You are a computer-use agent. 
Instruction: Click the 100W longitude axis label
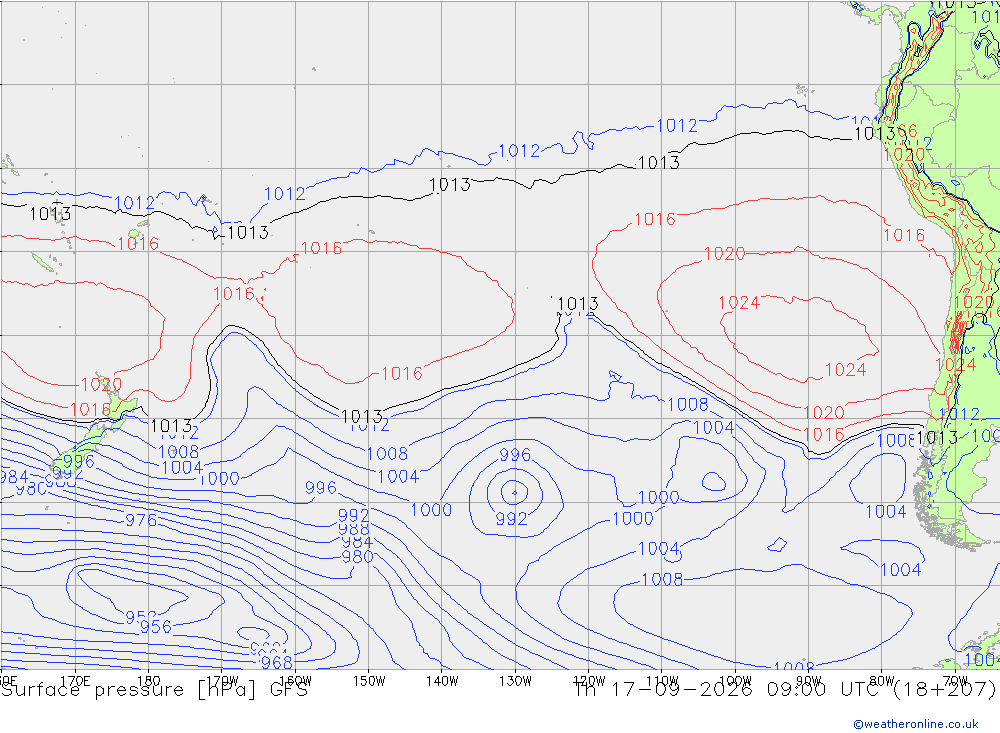735,681
